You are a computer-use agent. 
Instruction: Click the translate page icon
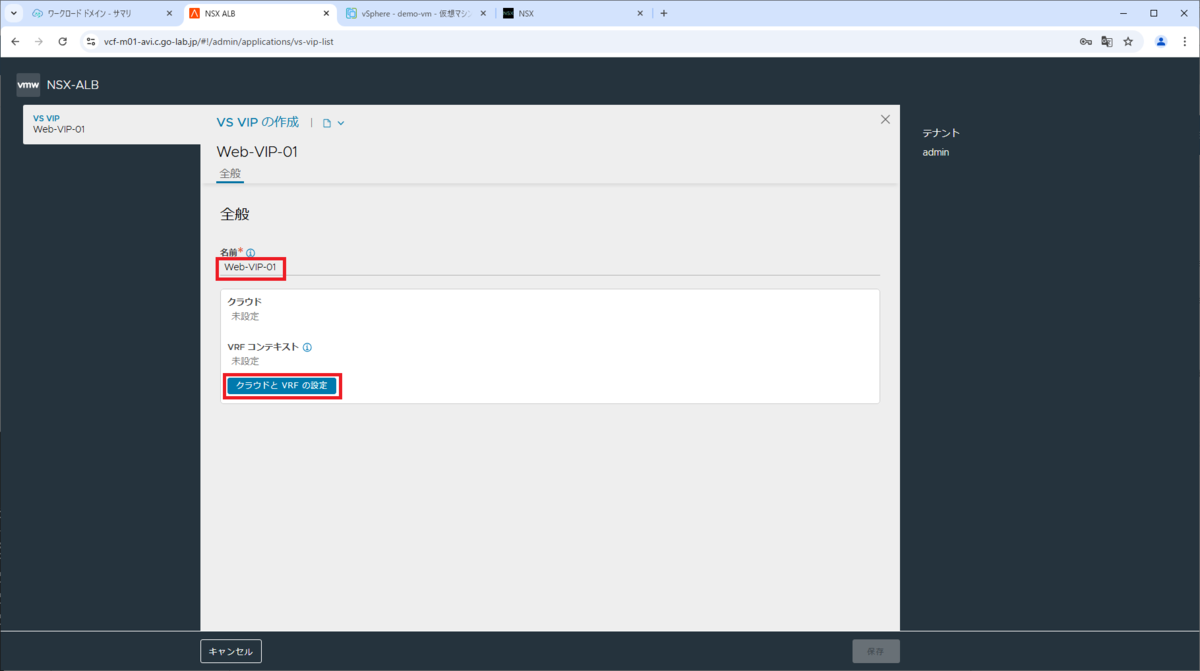[x=1107, y=41]
